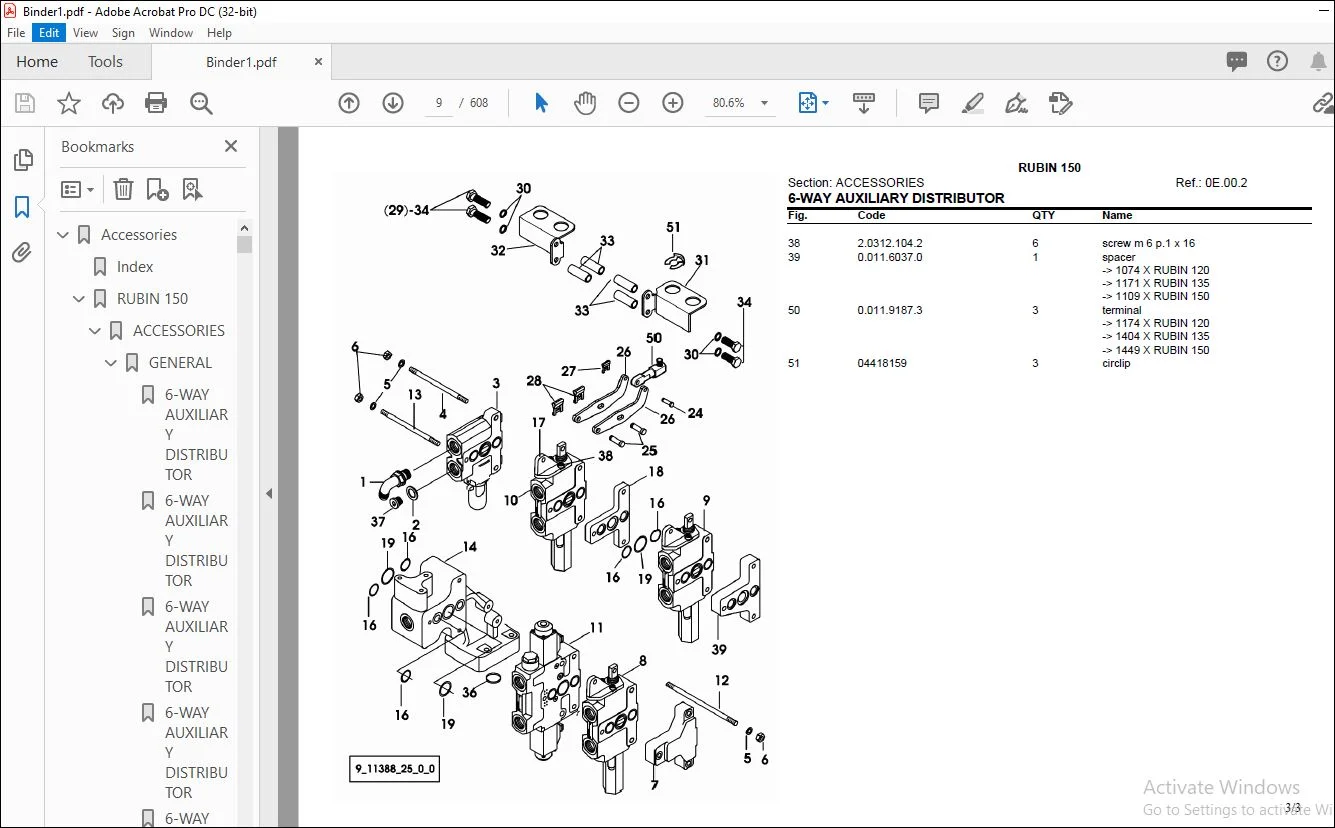The width and height of the screenshot is (1335, 828).
Task: Click the page number field showing 9
Action: (439, 103)
